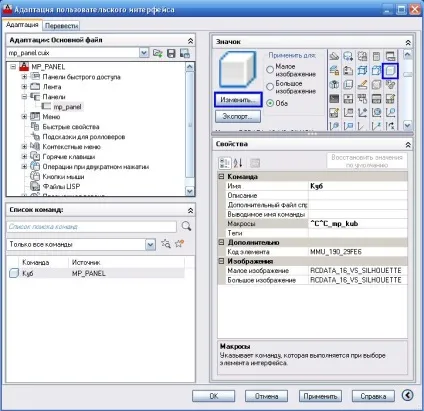Image resolution: width=424 pixels, height=411 pixels.
Task: Click tree scrollbar down arrow in customization tree
Action: (190, 191)
